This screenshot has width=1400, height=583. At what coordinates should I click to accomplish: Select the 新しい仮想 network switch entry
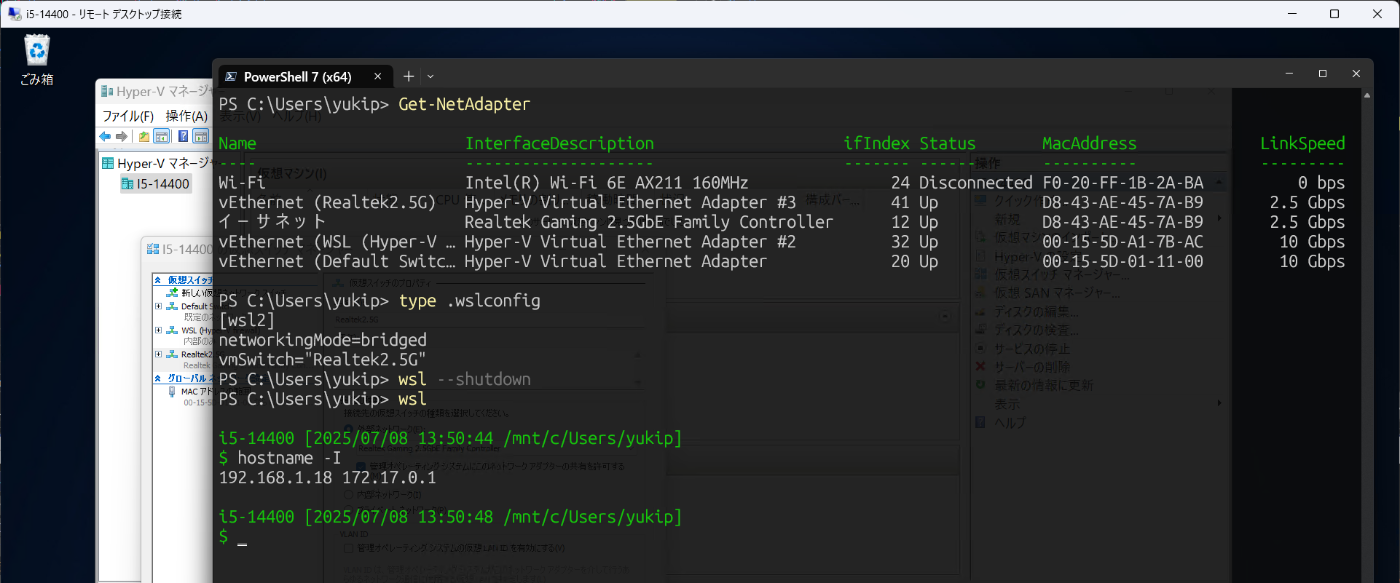[x=189, y=292]
